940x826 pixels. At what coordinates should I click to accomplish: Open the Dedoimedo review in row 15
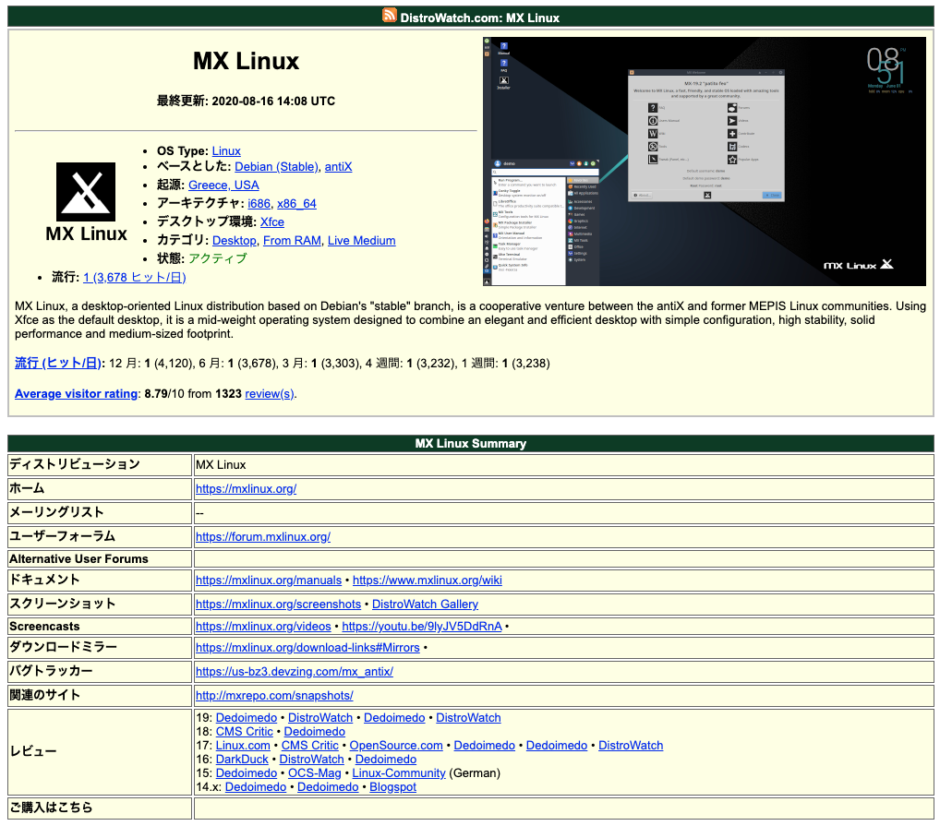pos(246,773)
